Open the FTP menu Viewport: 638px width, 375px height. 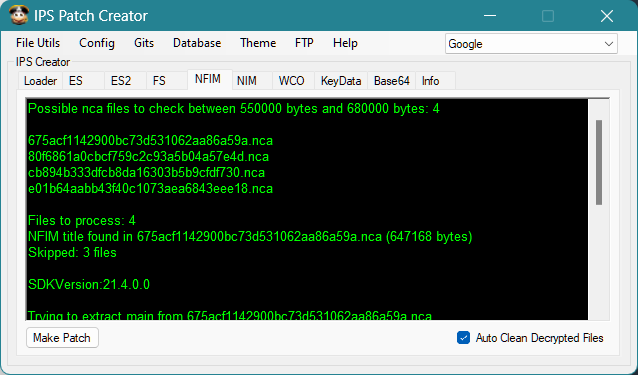pyautogui.click(x=304, y=43)
